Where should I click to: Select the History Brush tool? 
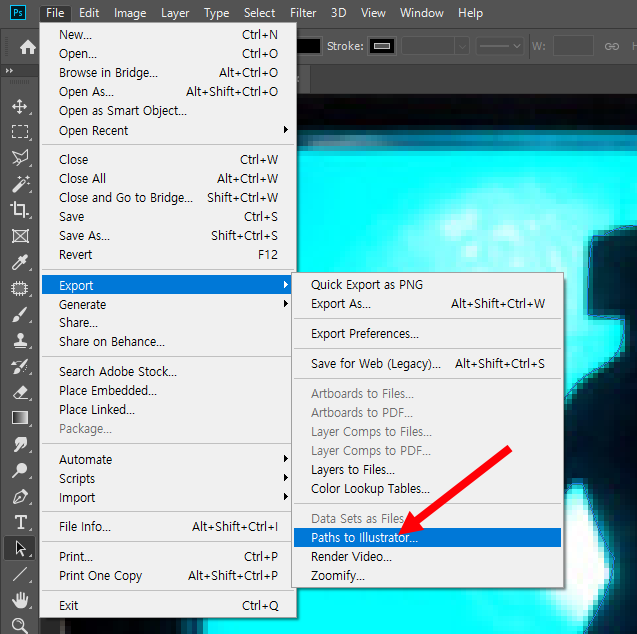pyautogui.click(x=20, y=366)
